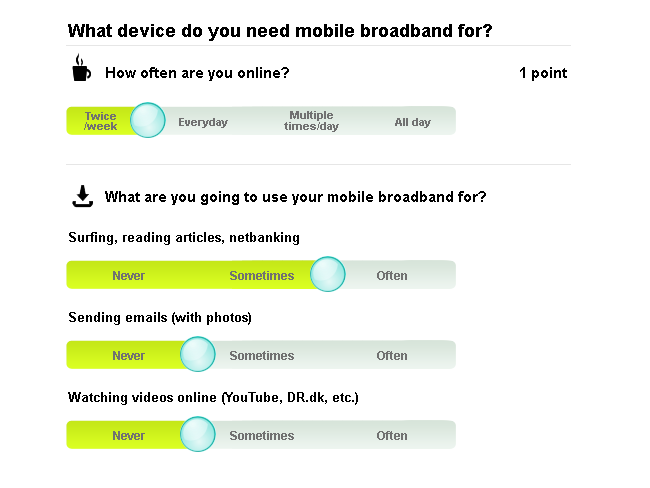Set Watching videos slider to Sometimes
This screenshot has width=650, height=488.
[261, 435]
